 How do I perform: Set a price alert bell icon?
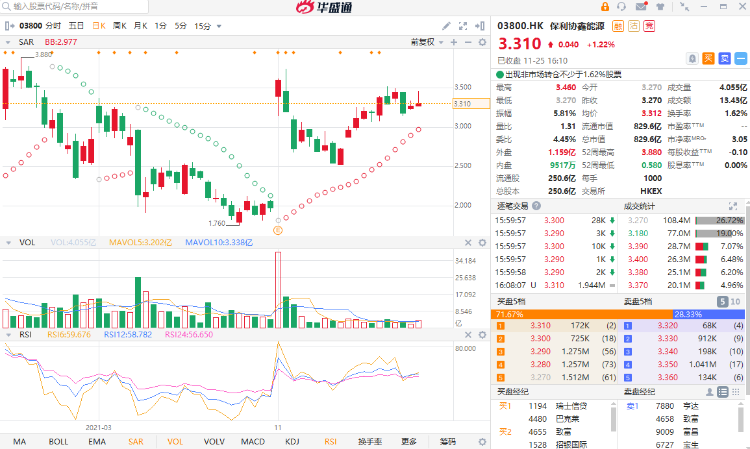(x=692, y=58)
